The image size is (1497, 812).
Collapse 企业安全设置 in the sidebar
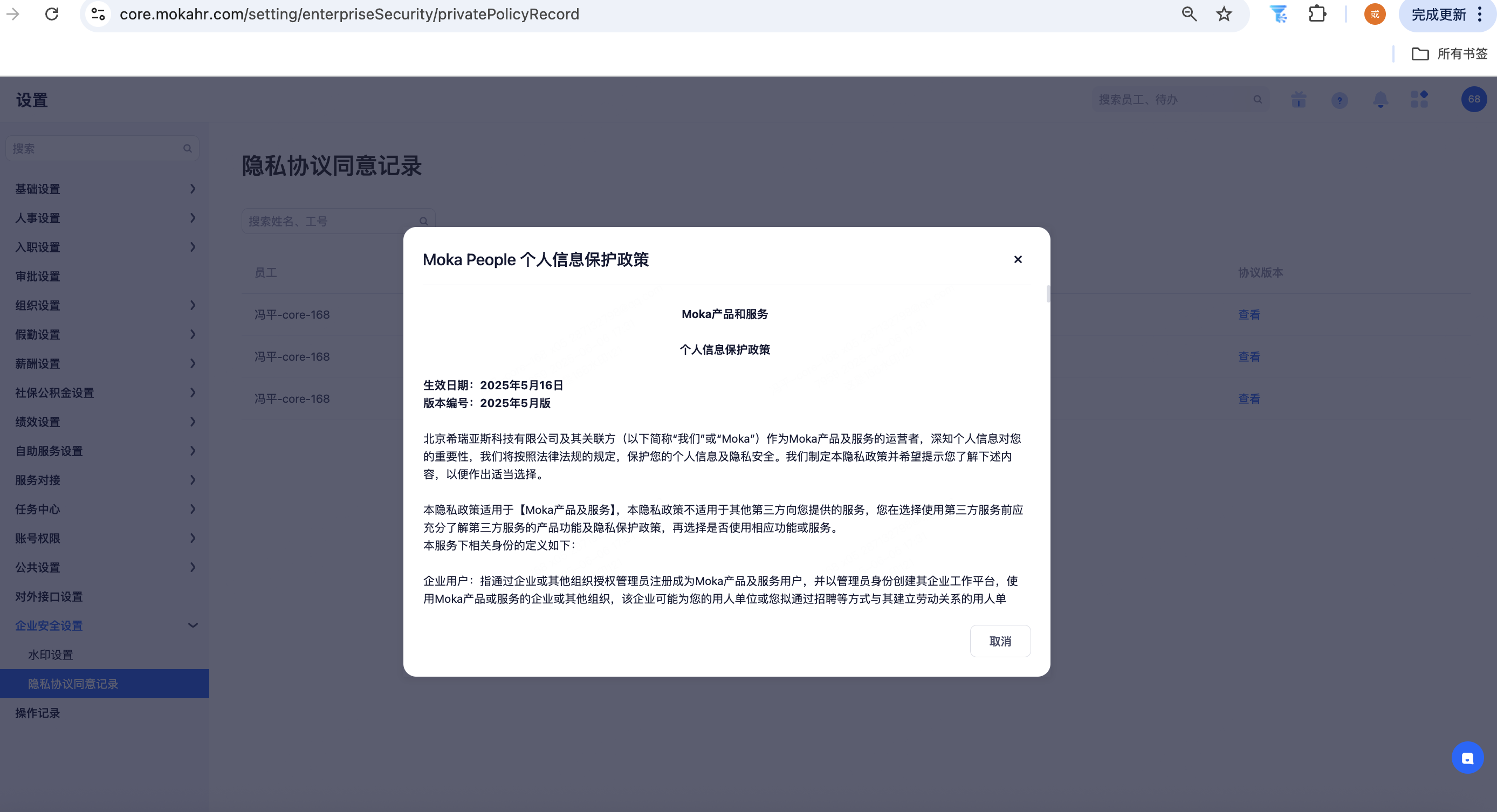click(x=105, y=625)
